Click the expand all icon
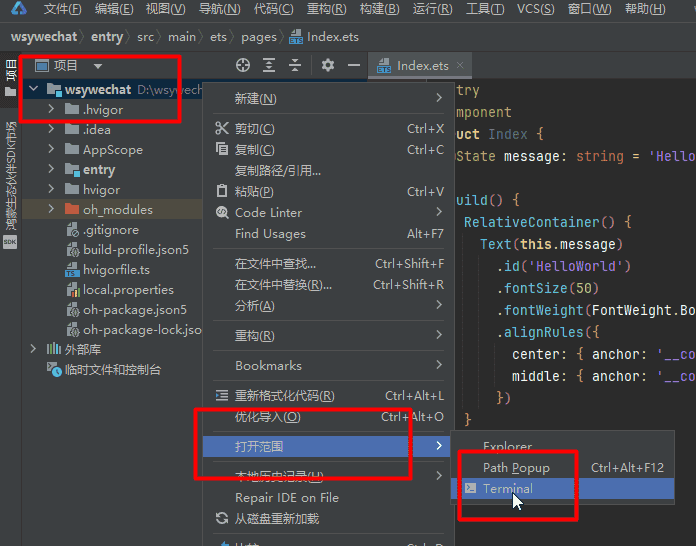The image size is (696, 546). click(269, 65)
